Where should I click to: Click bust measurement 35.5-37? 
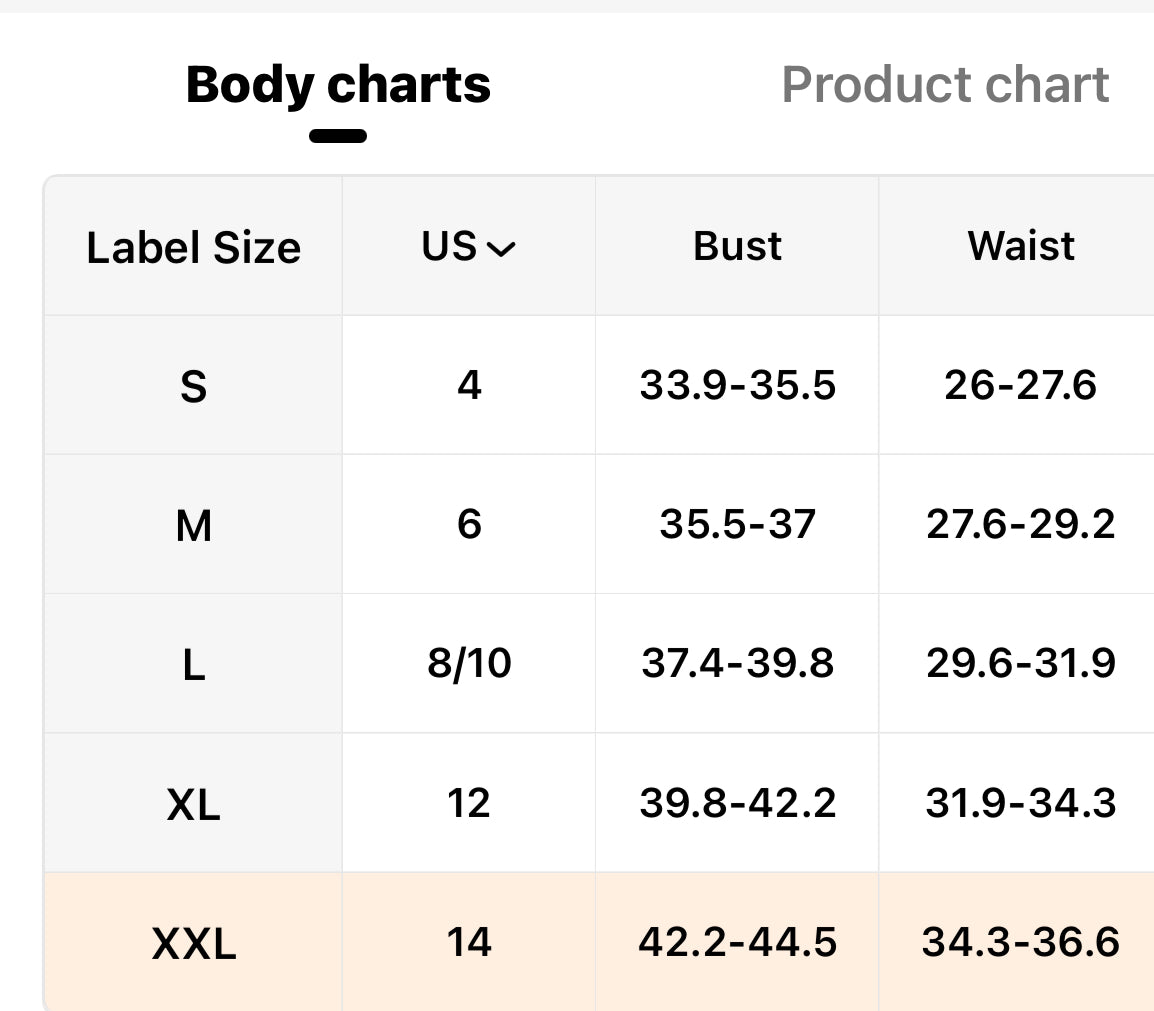(x=737, y=525)
